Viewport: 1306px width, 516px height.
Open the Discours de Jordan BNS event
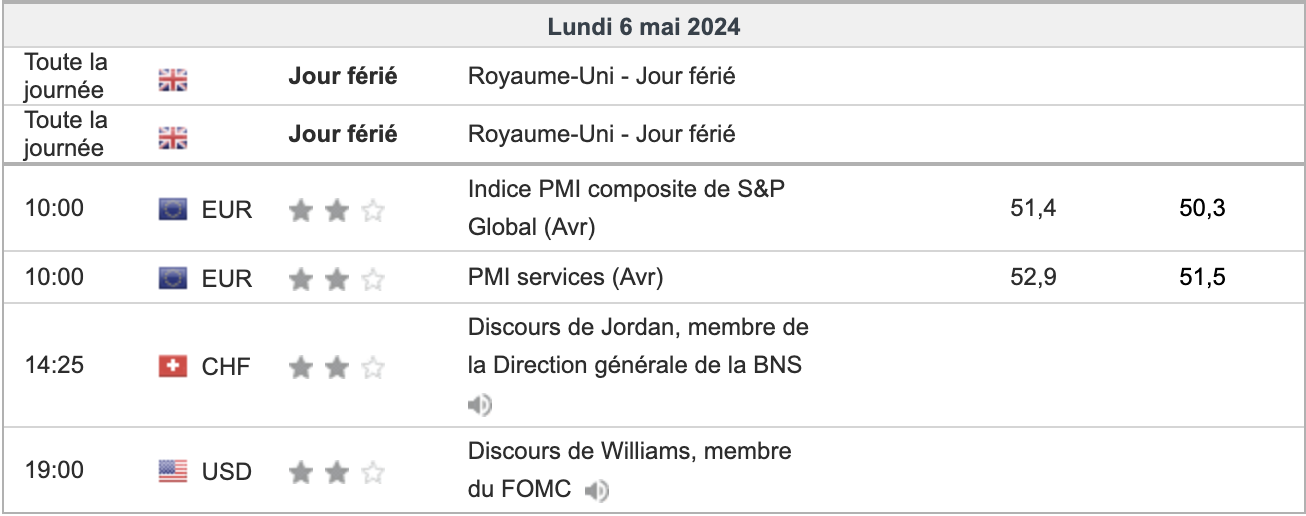click(x=638, y=346)
